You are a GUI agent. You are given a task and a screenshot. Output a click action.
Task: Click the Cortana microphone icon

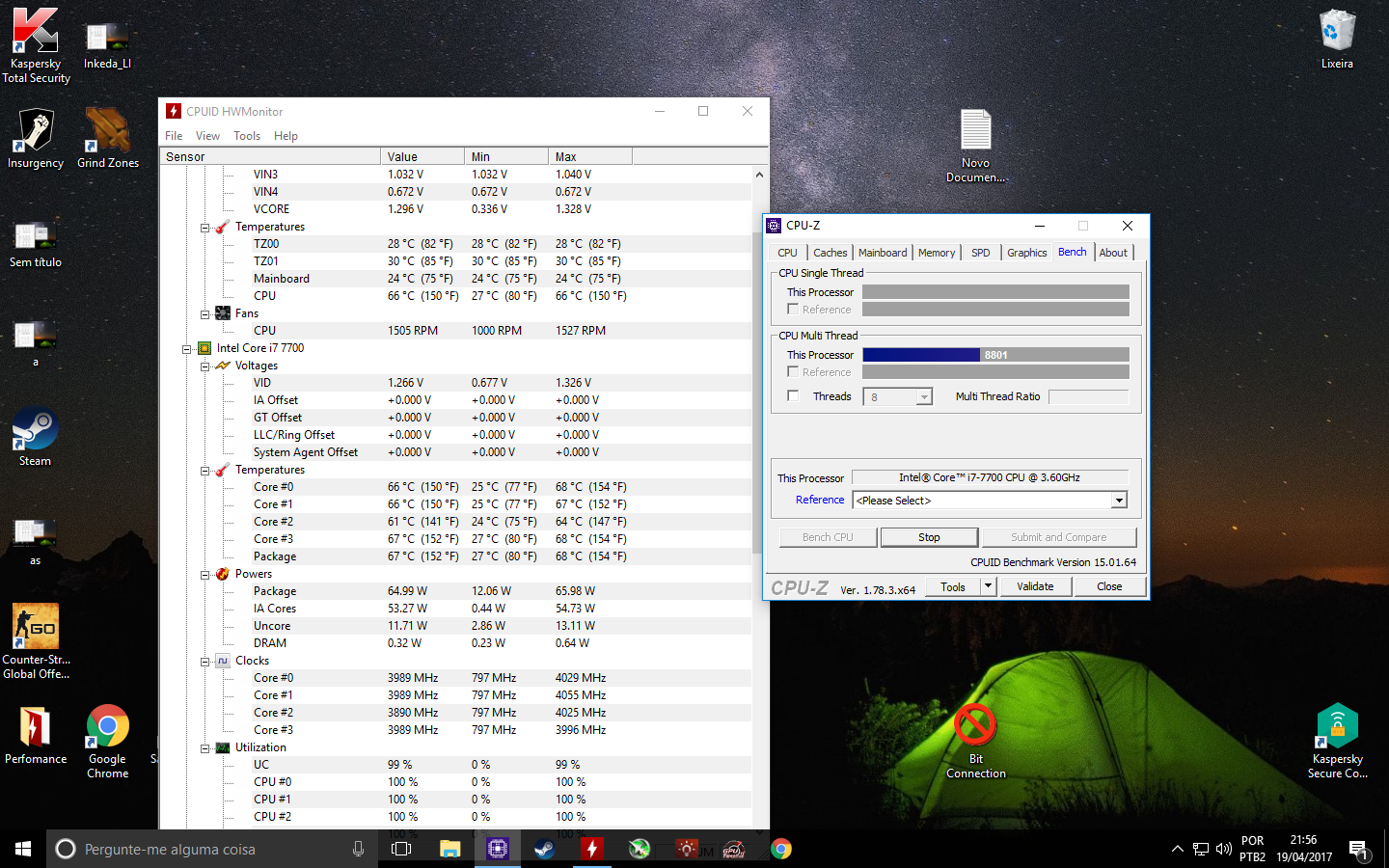point(358,849)
